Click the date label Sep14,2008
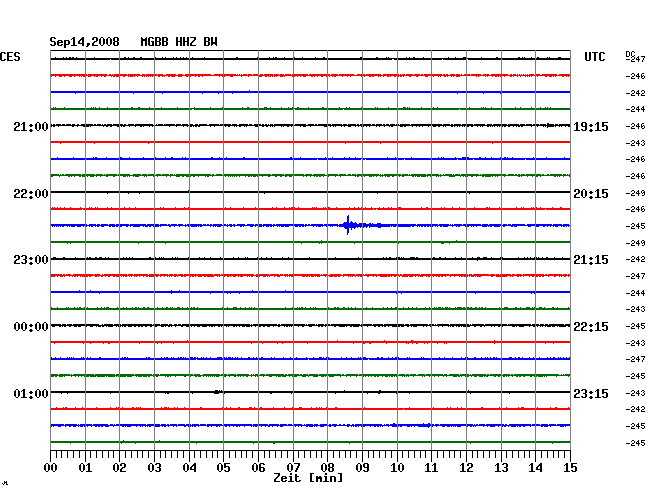The image size is (650, 494). pyautogui.click(x=85, y=42)
